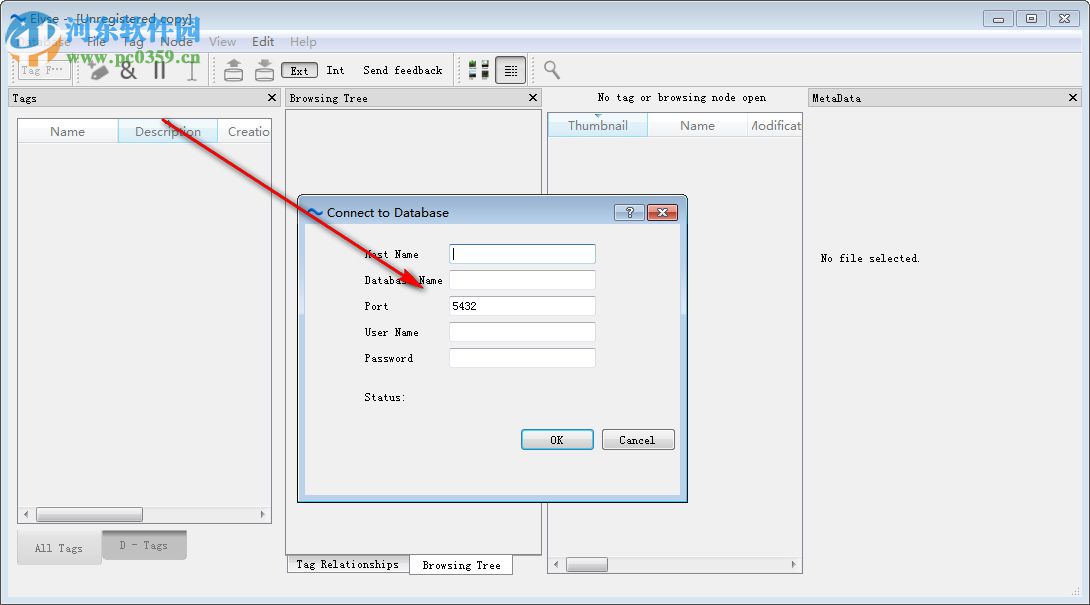The width and height of the screenshot is (1090, 605).
Task: Close the Connect to Database dialog
Action: pos(662,212)
